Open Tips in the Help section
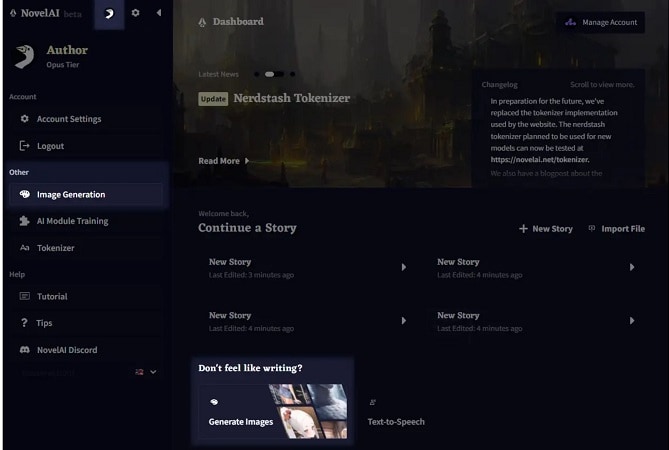 point(85,323)
